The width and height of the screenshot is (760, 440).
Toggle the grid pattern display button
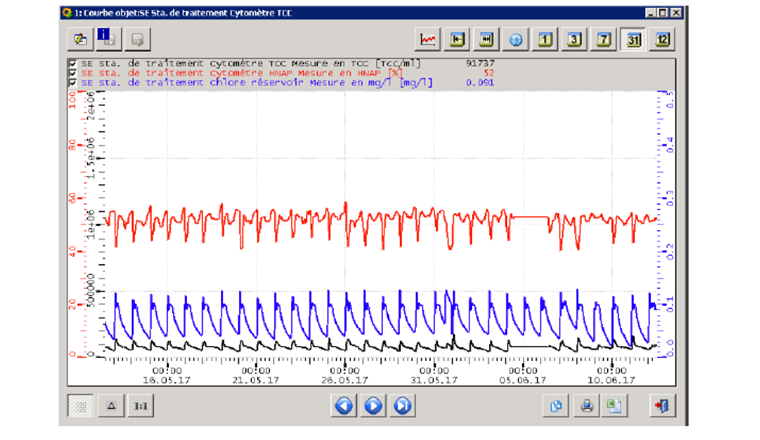(81, 406)
